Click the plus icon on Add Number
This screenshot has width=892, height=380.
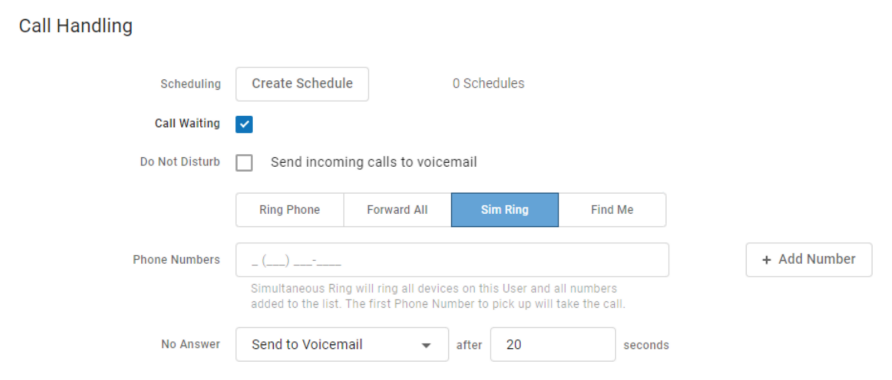tap(766, 260)
